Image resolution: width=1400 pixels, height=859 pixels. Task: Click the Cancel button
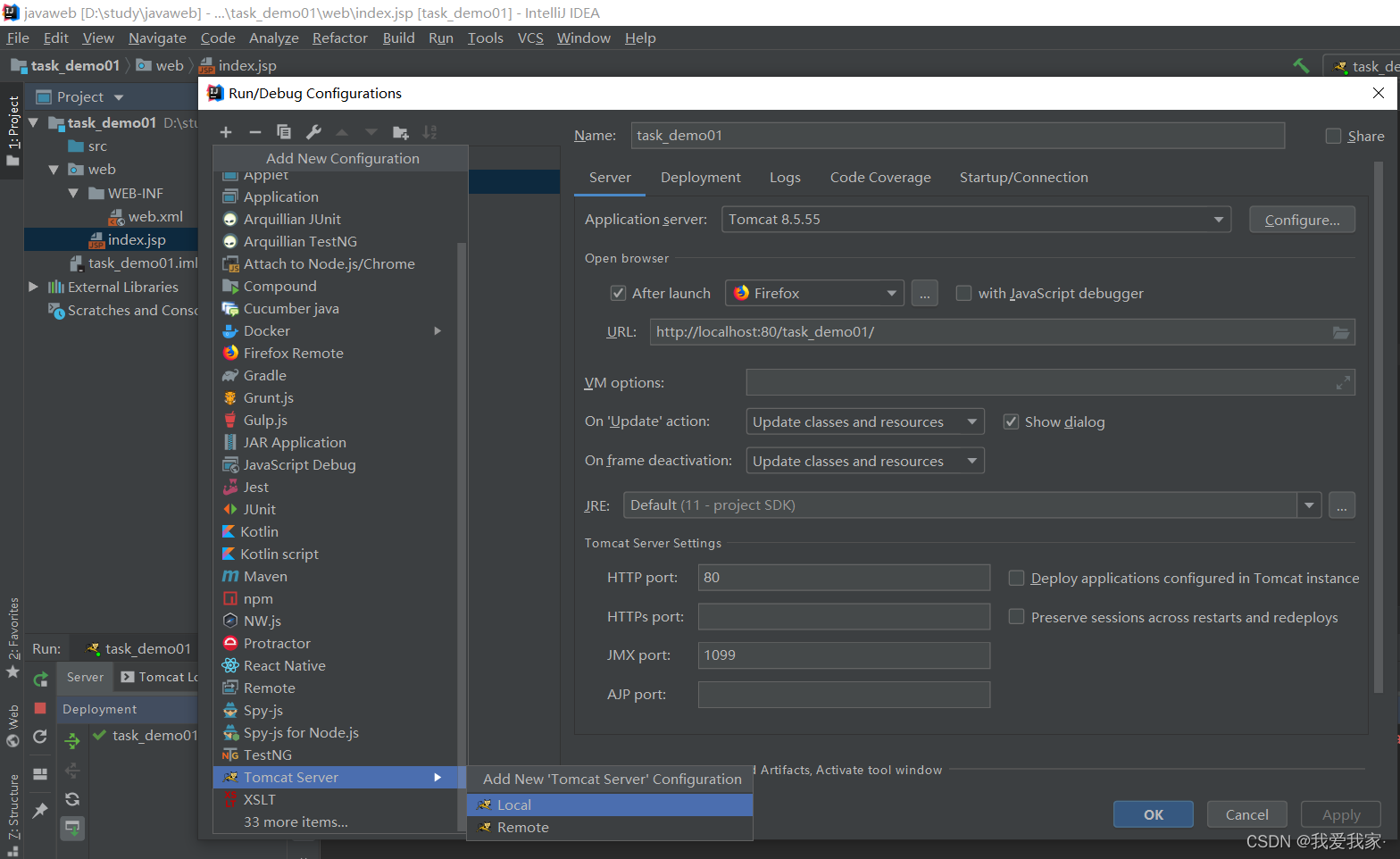[1246, 814]
